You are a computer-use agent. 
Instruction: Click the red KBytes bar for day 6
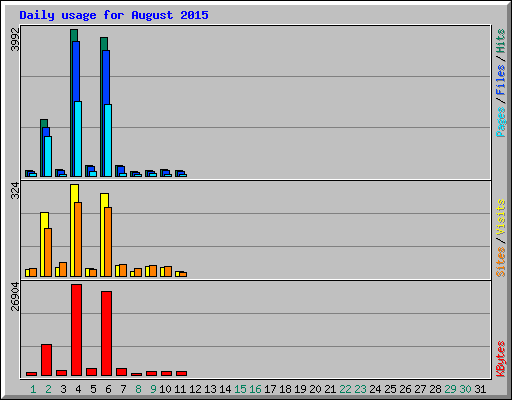point(106,334)
